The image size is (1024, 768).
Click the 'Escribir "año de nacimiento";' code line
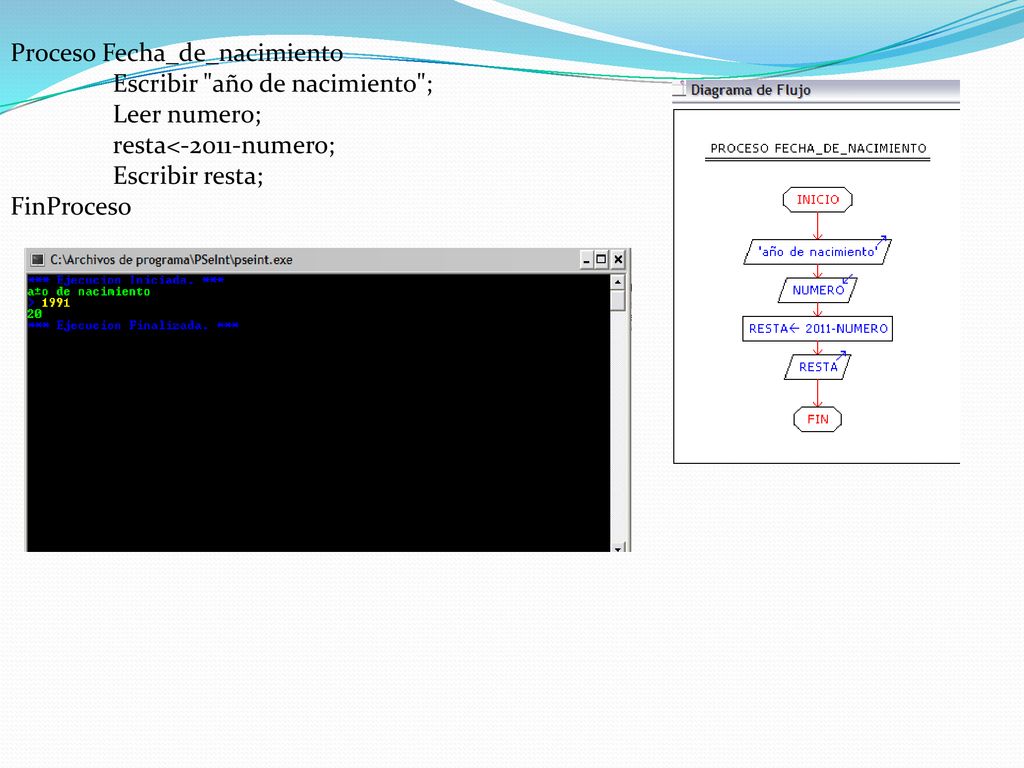273,84
